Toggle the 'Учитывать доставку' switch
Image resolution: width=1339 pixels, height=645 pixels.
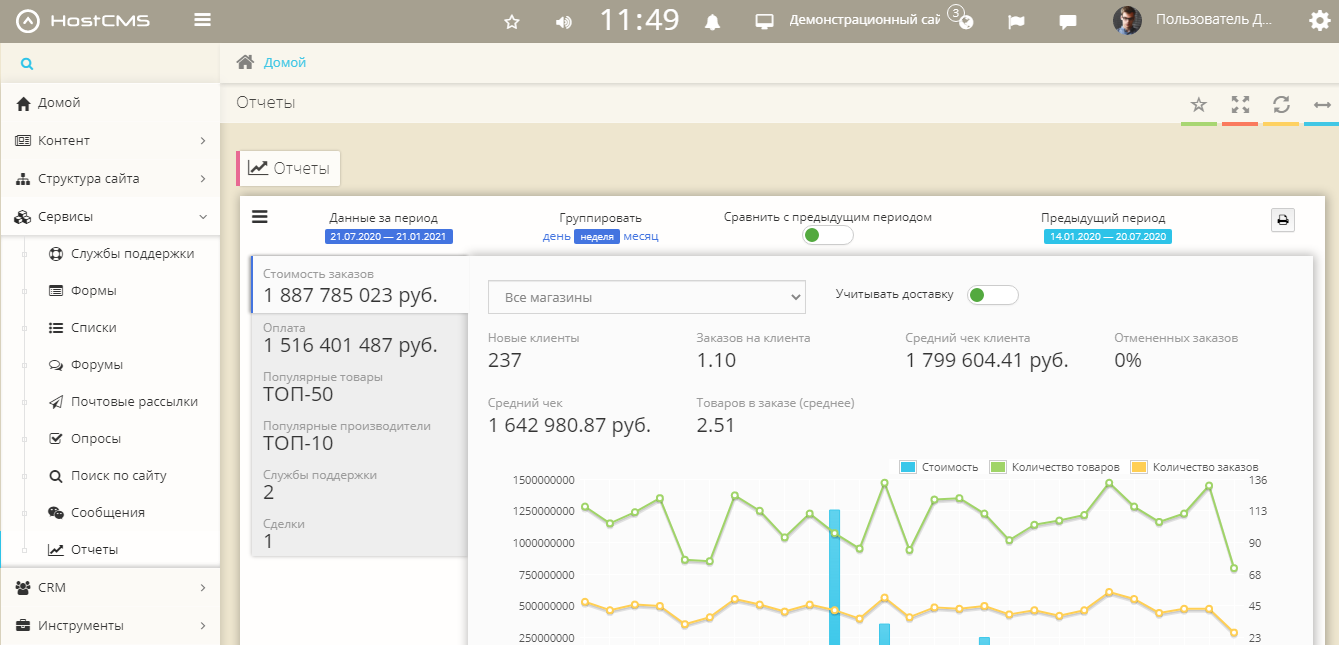click(x=993, y=295)
